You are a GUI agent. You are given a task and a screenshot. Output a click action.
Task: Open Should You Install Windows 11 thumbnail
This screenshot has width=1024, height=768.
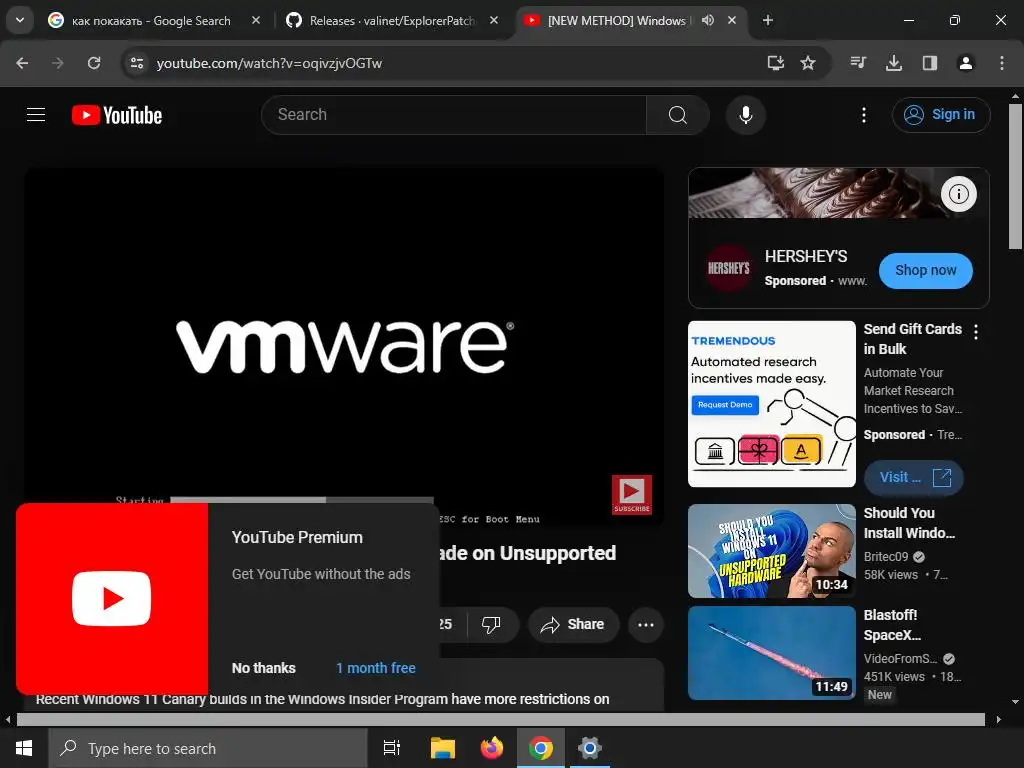pyautogui.click(x=771, y=551)
